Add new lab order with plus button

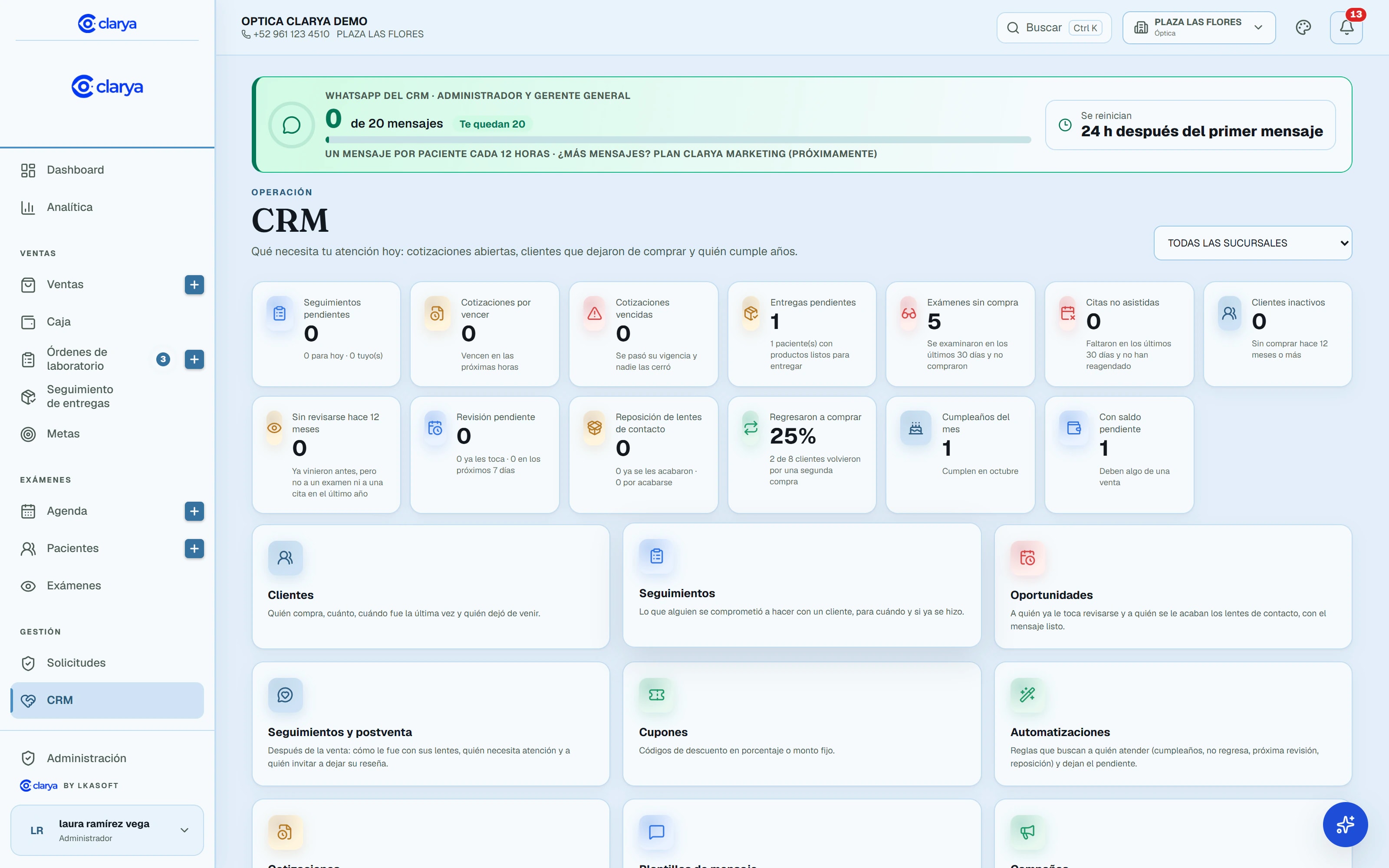[x=194, y=359]
